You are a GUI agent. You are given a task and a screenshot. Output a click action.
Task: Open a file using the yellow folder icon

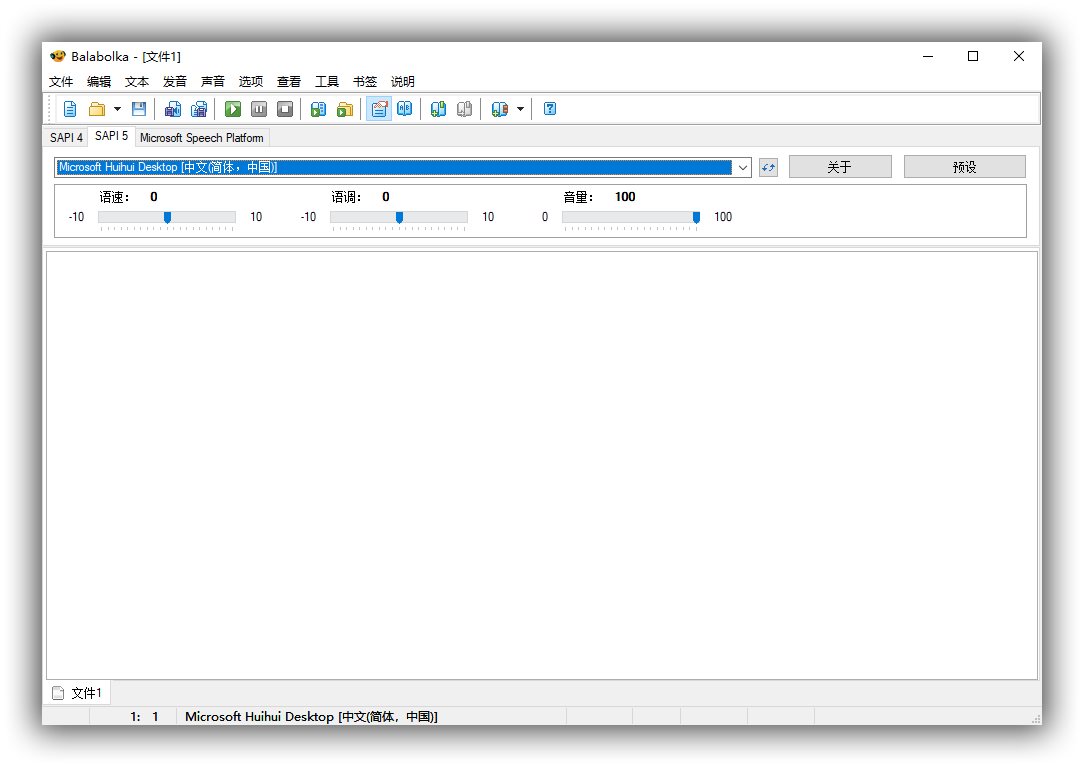pyautogui.click(x=97, y=109)
